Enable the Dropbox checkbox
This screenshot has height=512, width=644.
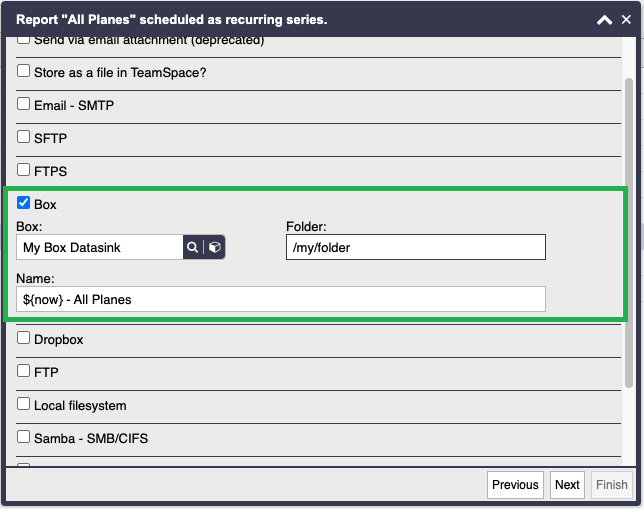pos(23,338)
